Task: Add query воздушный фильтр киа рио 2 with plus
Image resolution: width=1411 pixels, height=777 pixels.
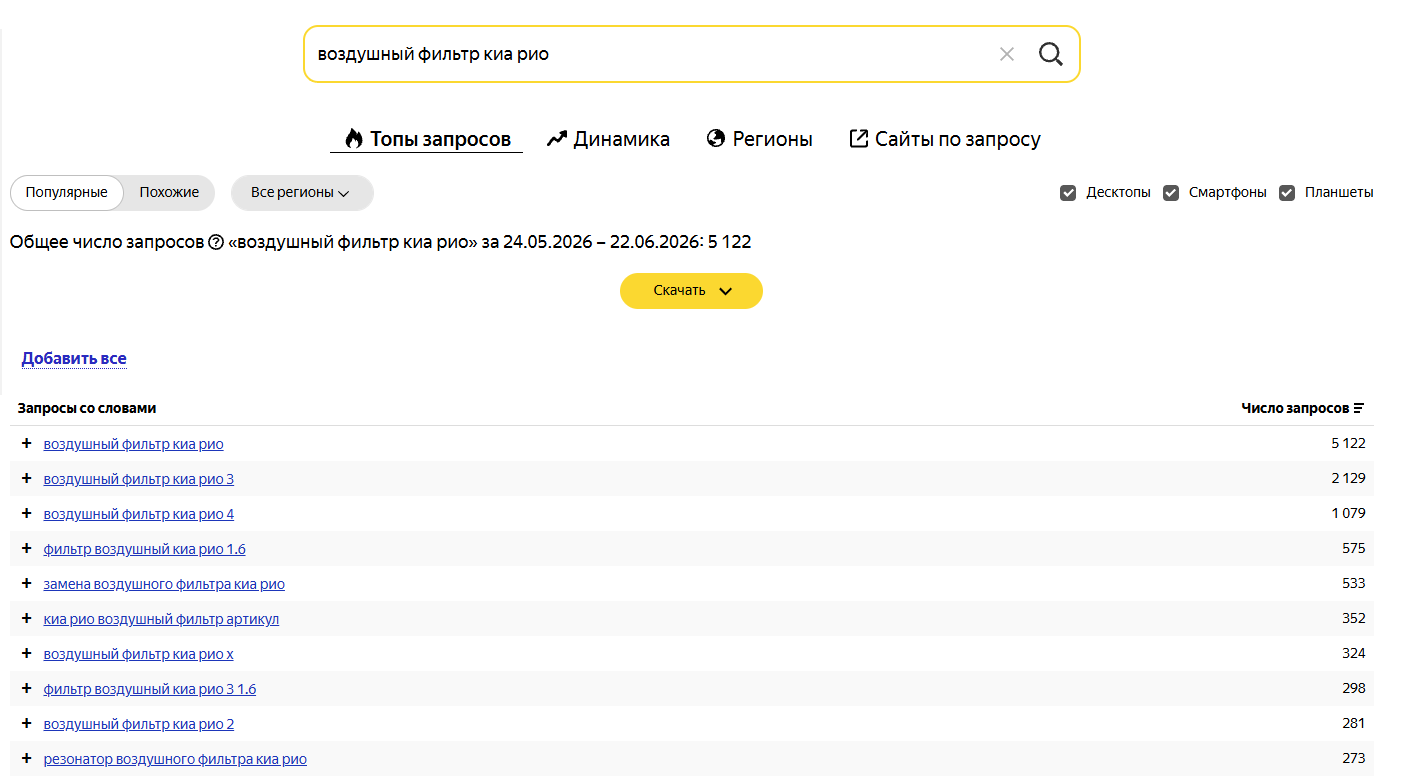Action: pyautogui.click(x=27, y=723)
